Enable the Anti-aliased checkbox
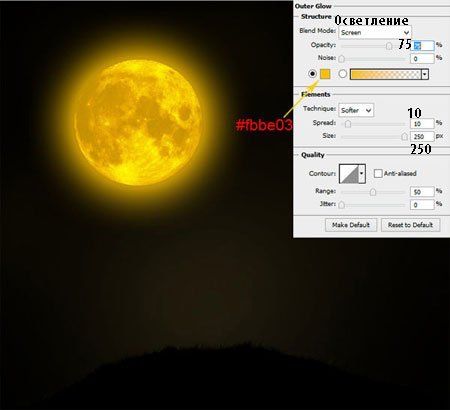Image resolution: width=450 pixels, height=410 pixels. pyautogui.click(x=378, y=173)
